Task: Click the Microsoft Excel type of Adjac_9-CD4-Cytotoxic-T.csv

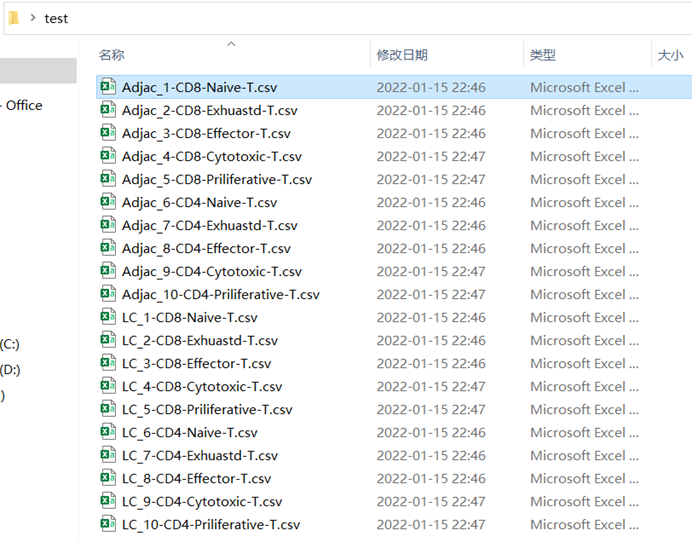Action: click(584, 271)
